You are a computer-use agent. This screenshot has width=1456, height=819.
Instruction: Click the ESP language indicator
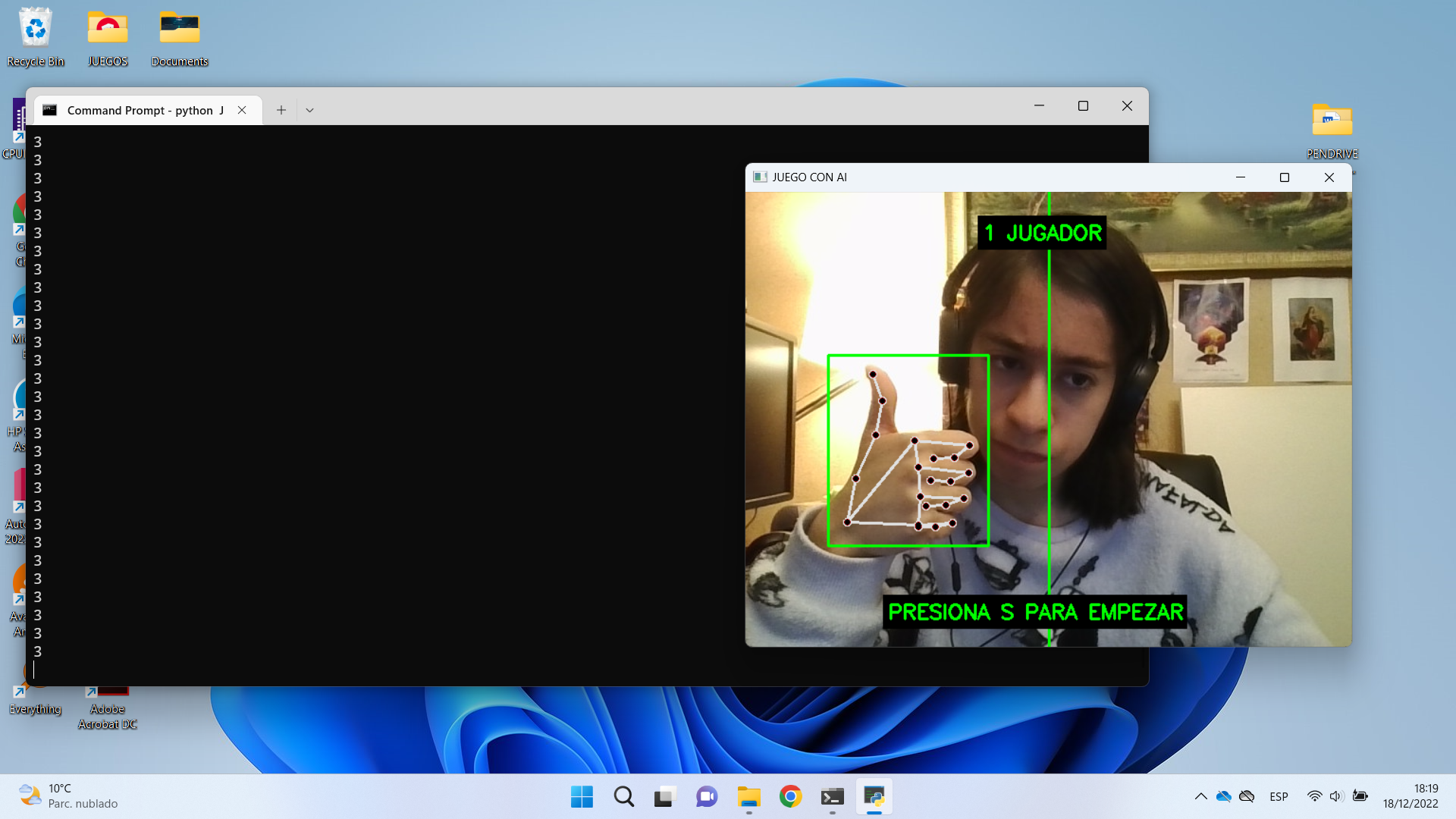coord(1279,796)
